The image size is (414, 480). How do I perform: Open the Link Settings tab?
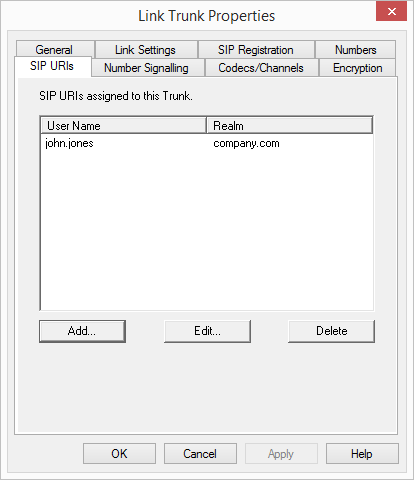pos(146,49)
